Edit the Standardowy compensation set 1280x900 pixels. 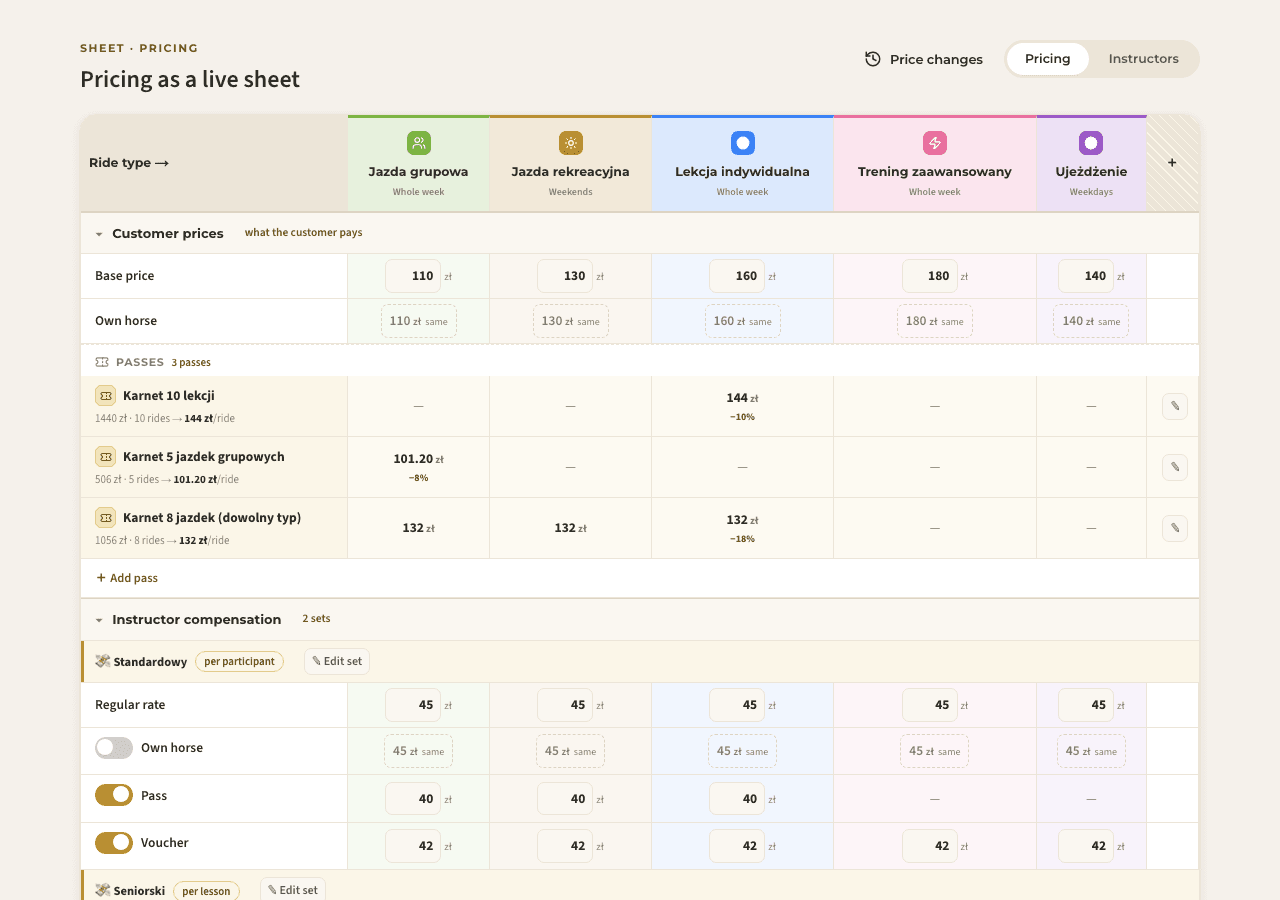click(337, 661)
